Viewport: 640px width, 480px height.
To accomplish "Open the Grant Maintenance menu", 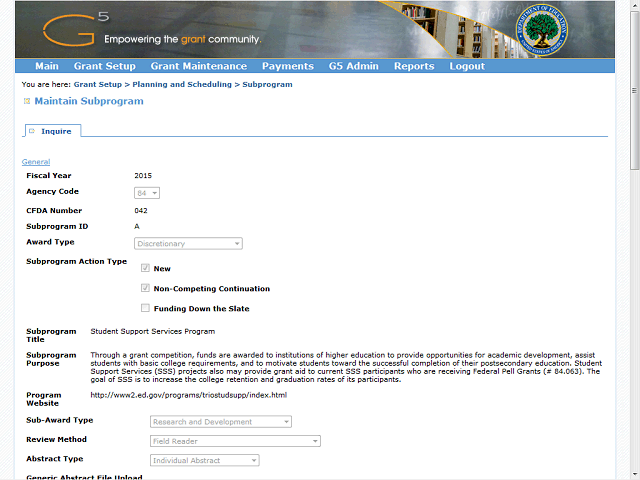I will point(199,66).
